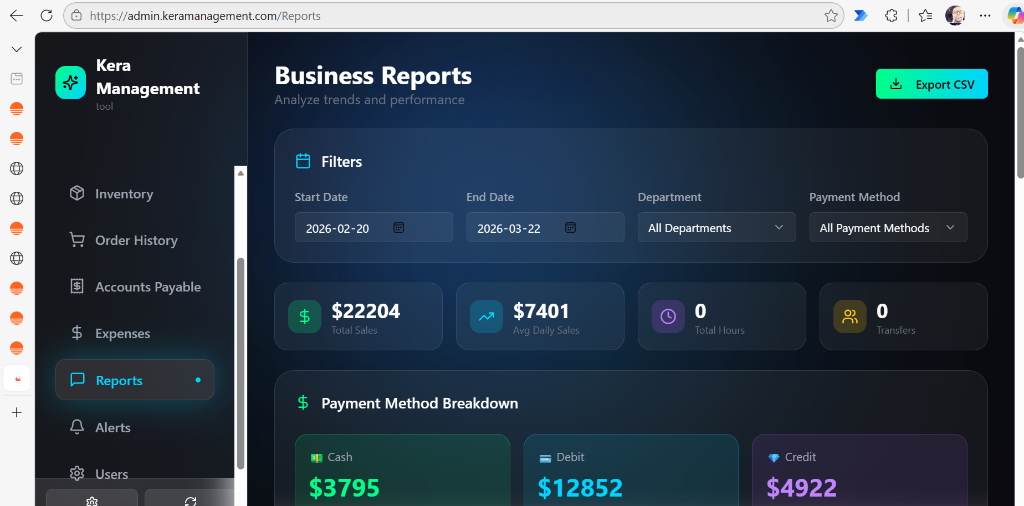Click the Cash banknote icon

(x=317, y=458)
